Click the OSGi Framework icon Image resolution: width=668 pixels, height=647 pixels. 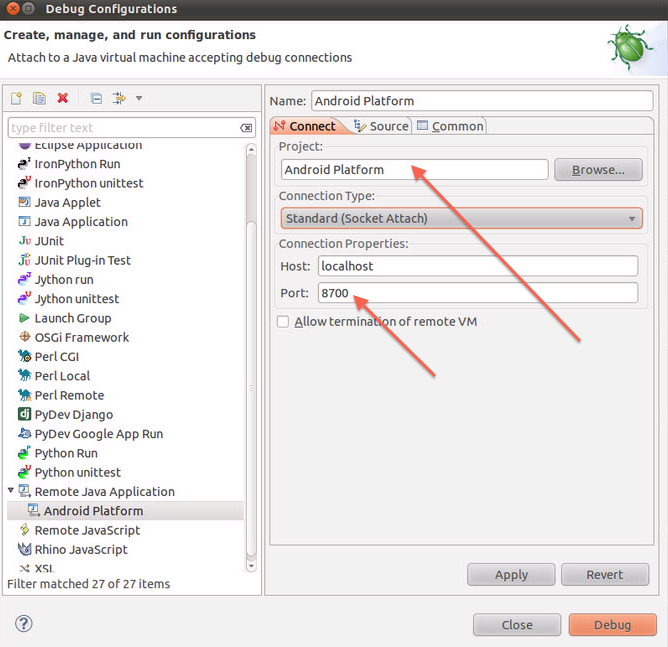25,337
